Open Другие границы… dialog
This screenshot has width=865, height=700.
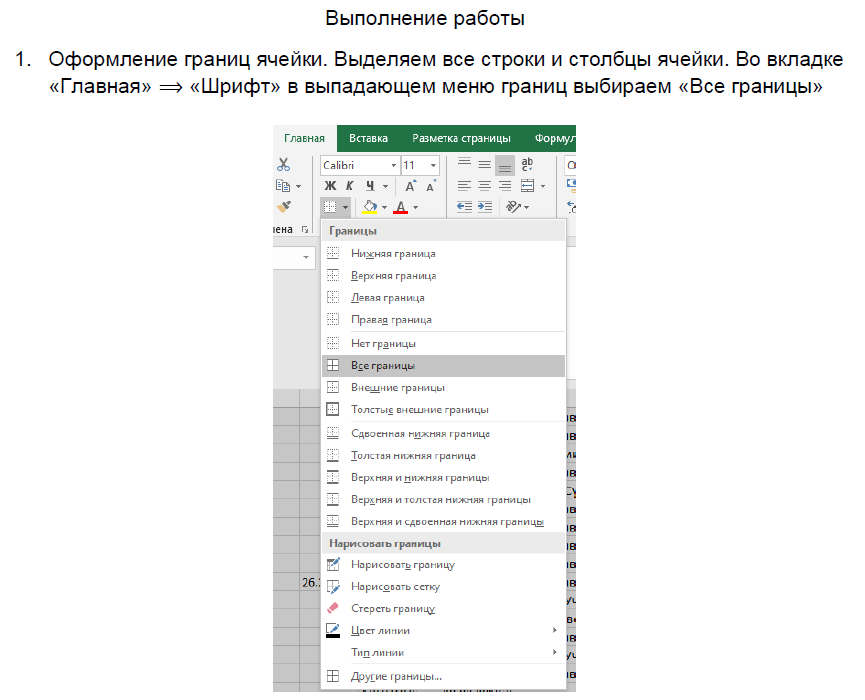pos(396,676)
